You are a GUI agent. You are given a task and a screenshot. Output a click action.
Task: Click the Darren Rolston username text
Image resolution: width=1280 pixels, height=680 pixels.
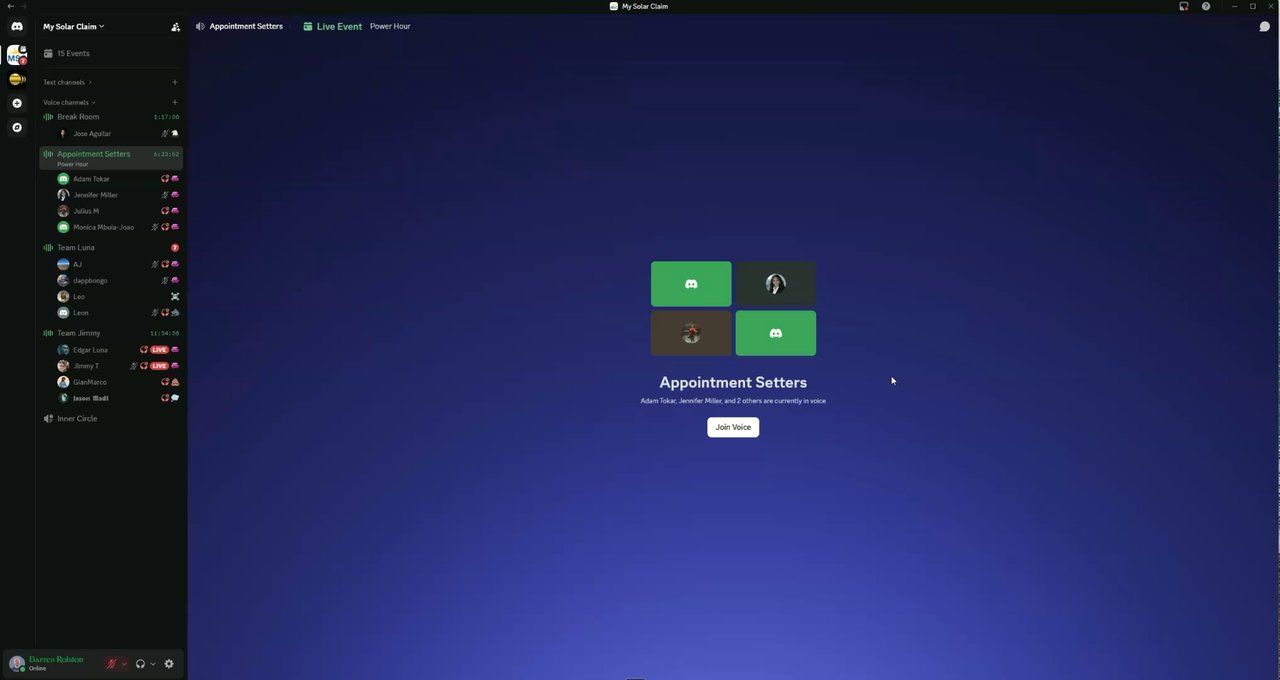56,660
